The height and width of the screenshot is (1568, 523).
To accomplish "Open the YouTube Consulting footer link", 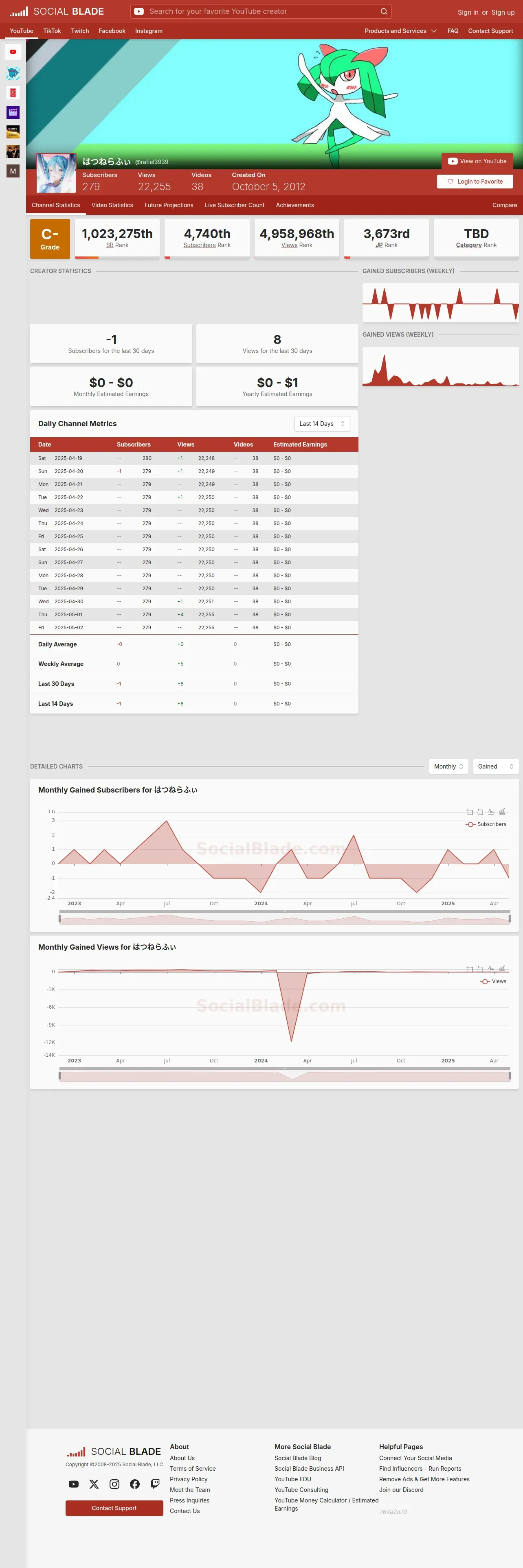I will tap(301, 1489).
